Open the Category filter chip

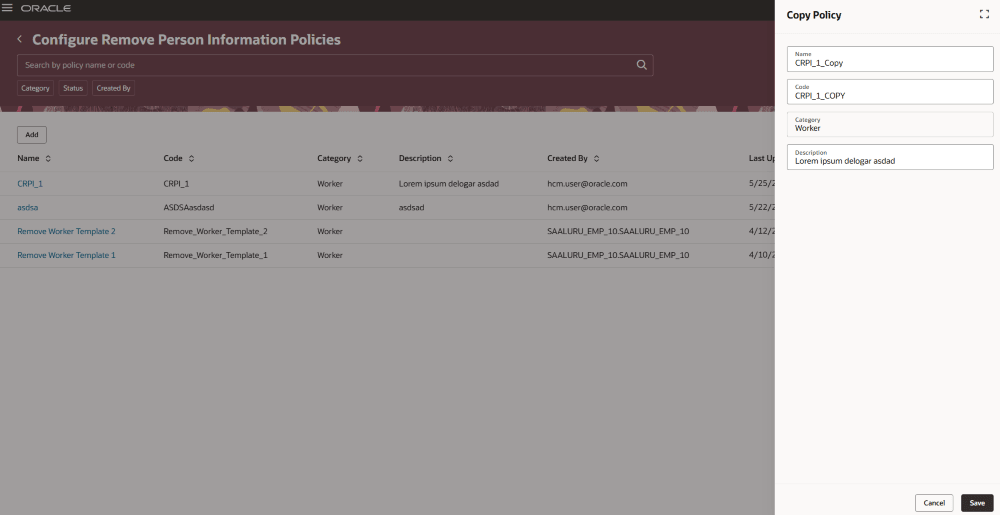click(35, 88)
